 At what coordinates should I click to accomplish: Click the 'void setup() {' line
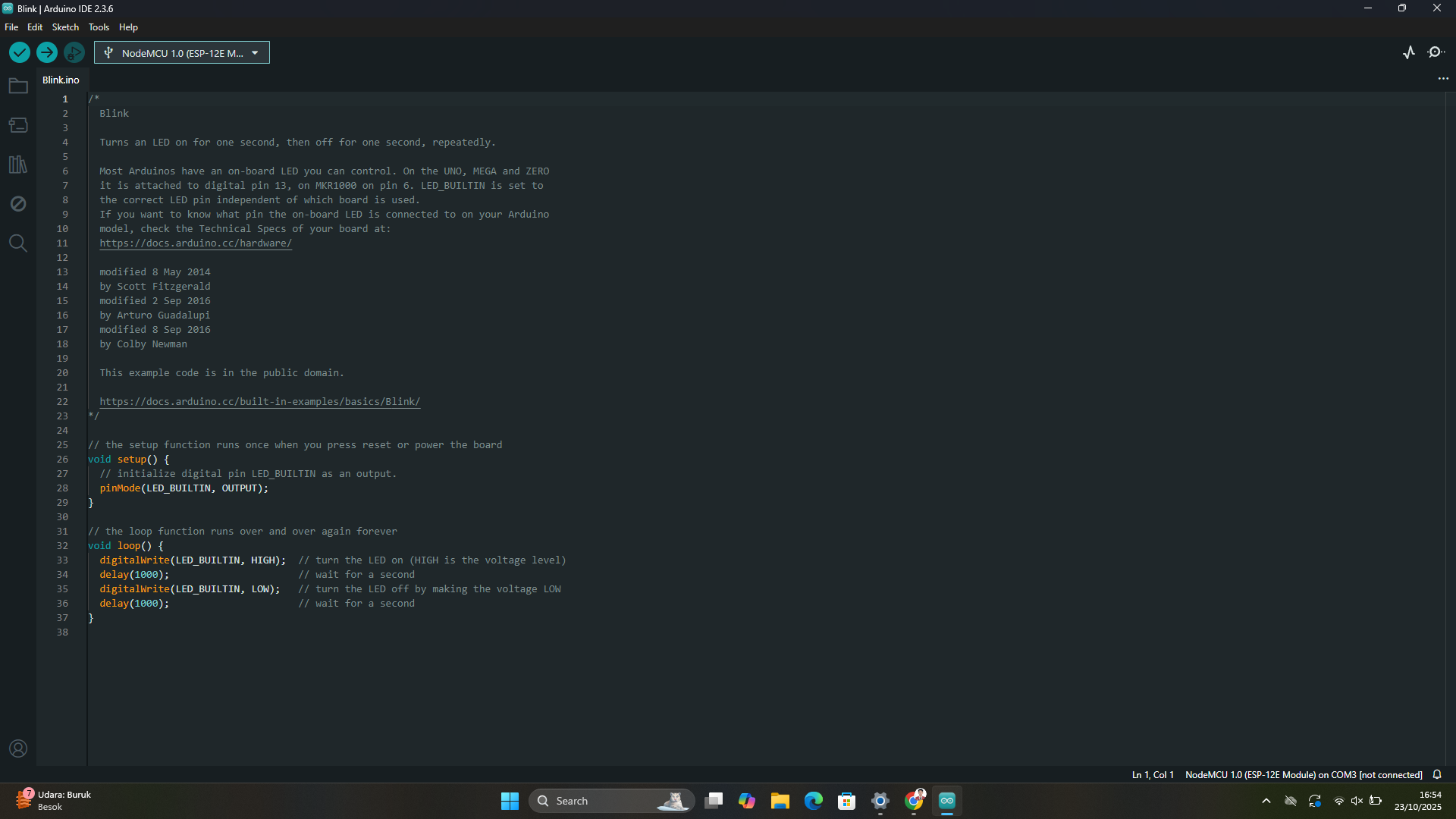128,460
